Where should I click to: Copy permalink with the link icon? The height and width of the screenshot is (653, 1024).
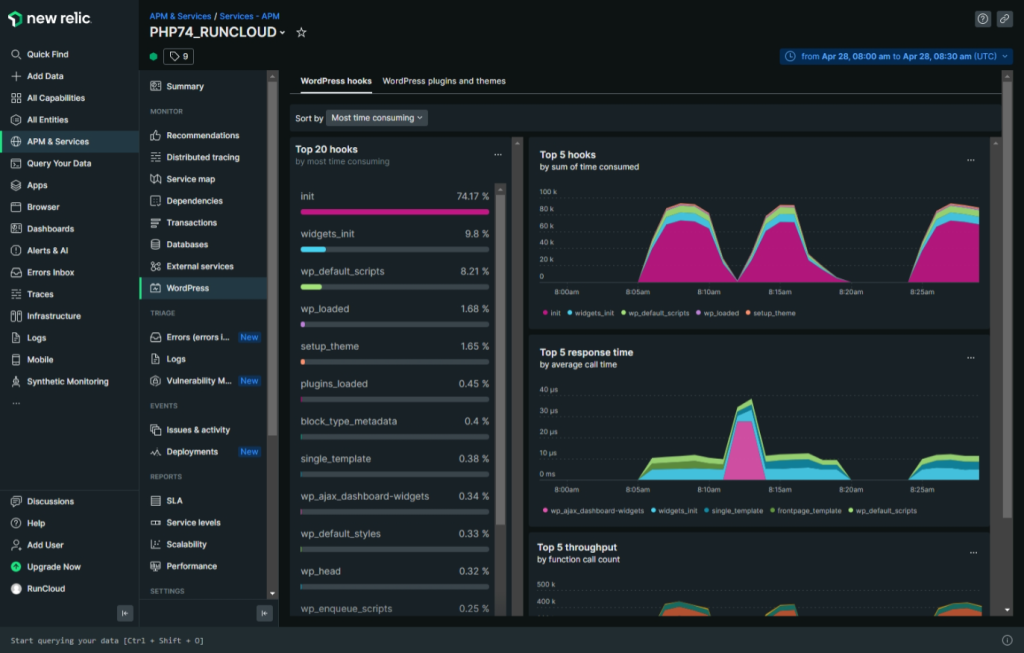[1004, 19]
